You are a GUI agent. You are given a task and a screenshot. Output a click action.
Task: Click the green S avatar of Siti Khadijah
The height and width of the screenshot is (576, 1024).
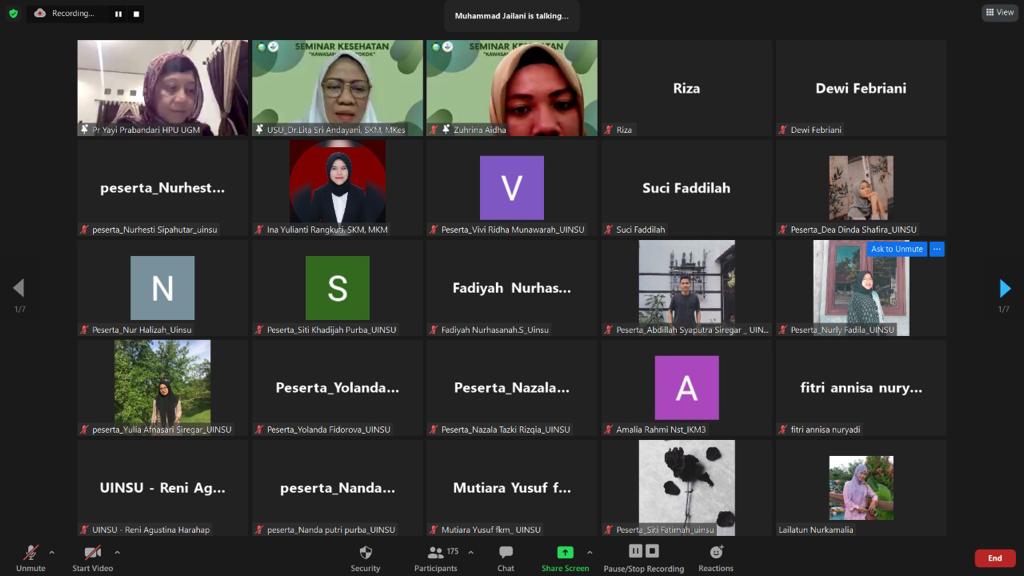click(x=338, y=288)
